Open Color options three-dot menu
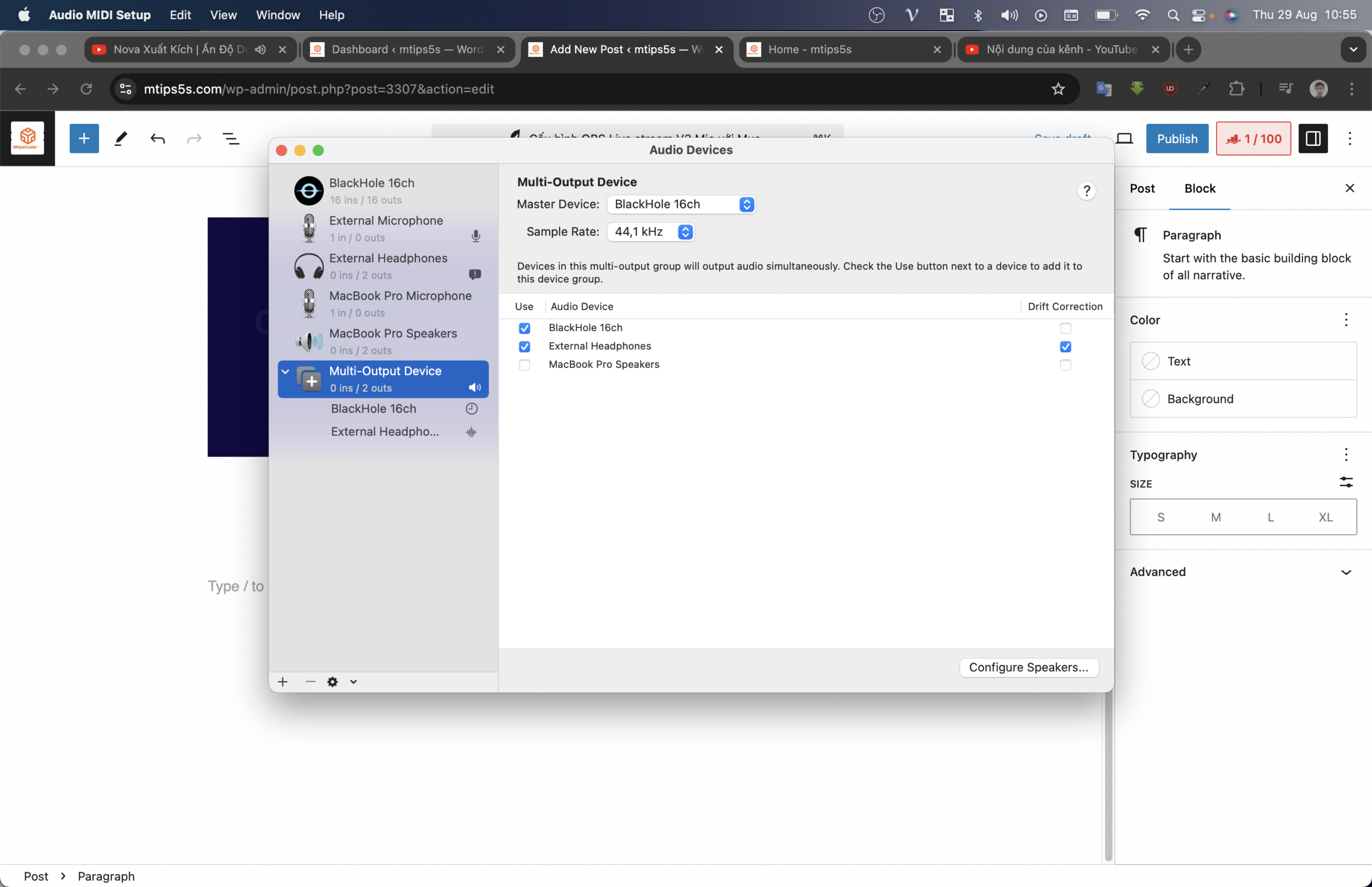The height and width of the screenshot is (887, 1372). (x=1346, y=319)
